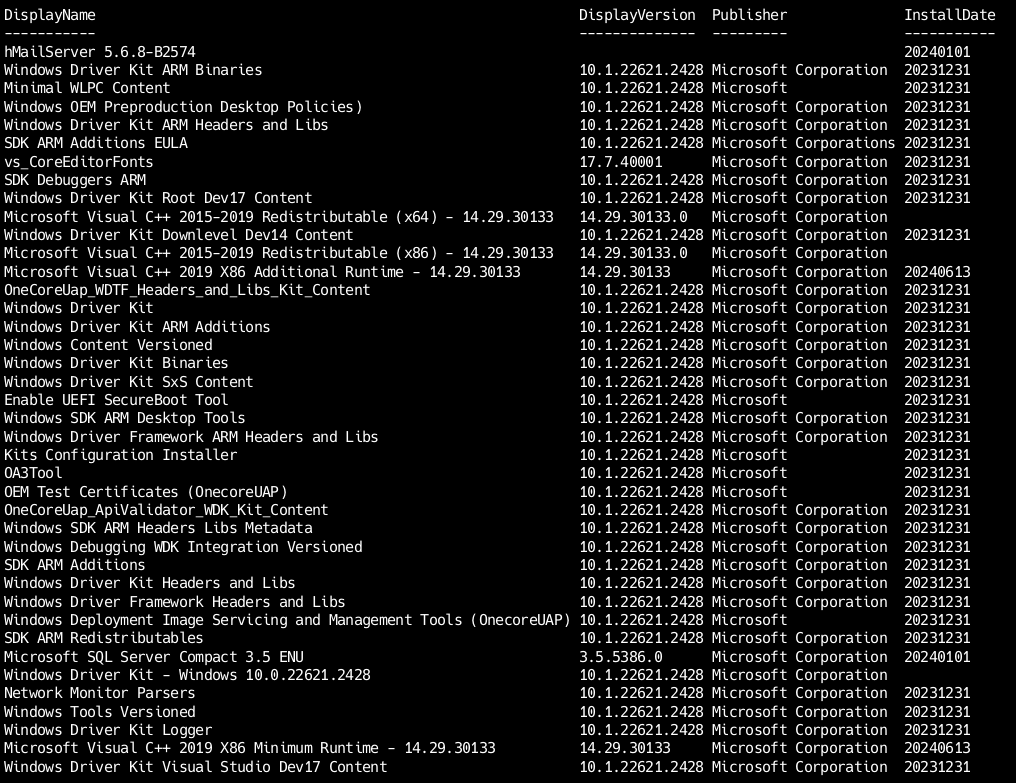This screenshot has width=1016, height=783.
Task: Click the DisplayName column header
Action: [50, 15]
